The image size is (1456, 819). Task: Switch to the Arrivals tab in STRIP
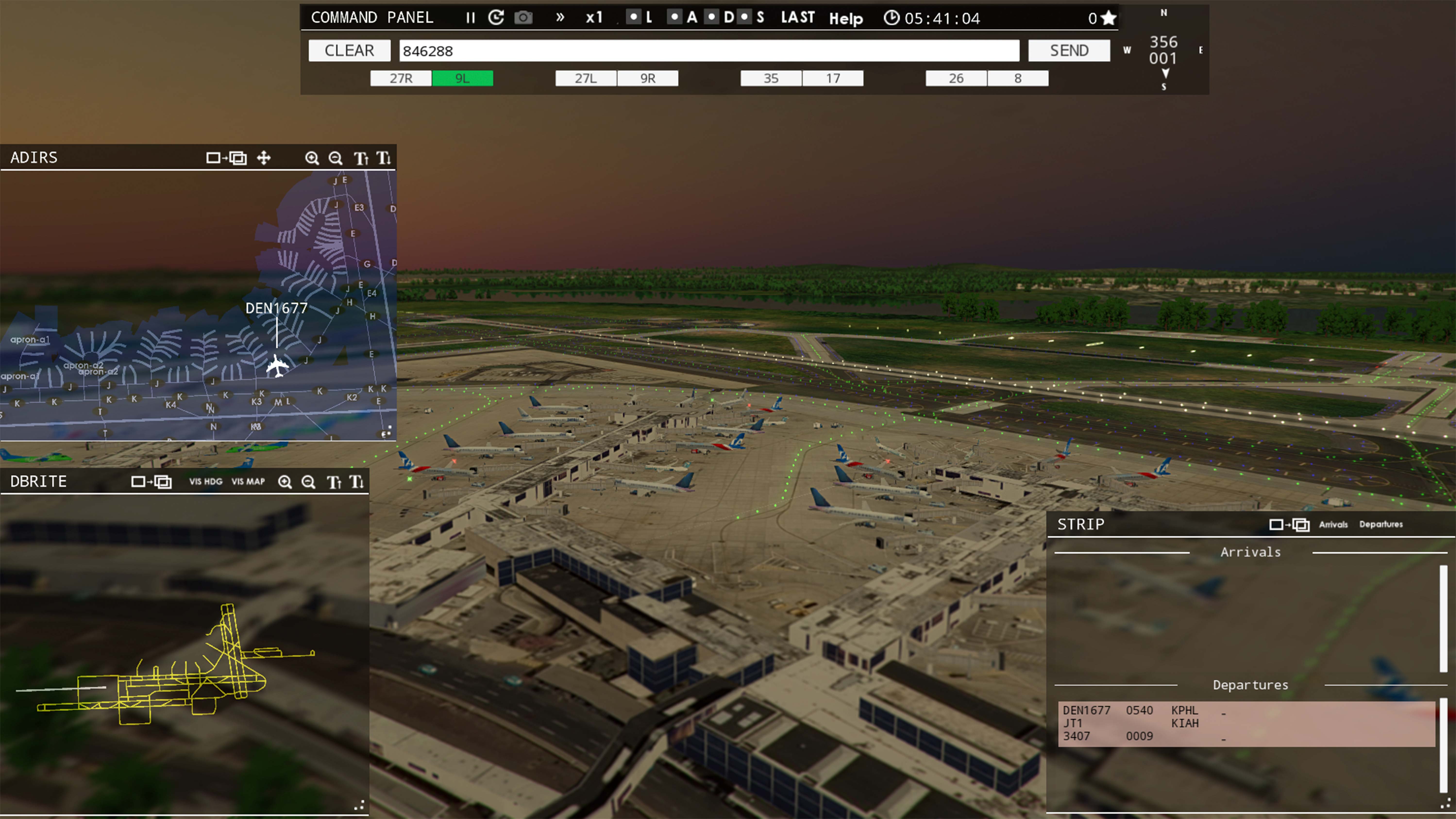pyautogui.click(x=1333, y=525)
